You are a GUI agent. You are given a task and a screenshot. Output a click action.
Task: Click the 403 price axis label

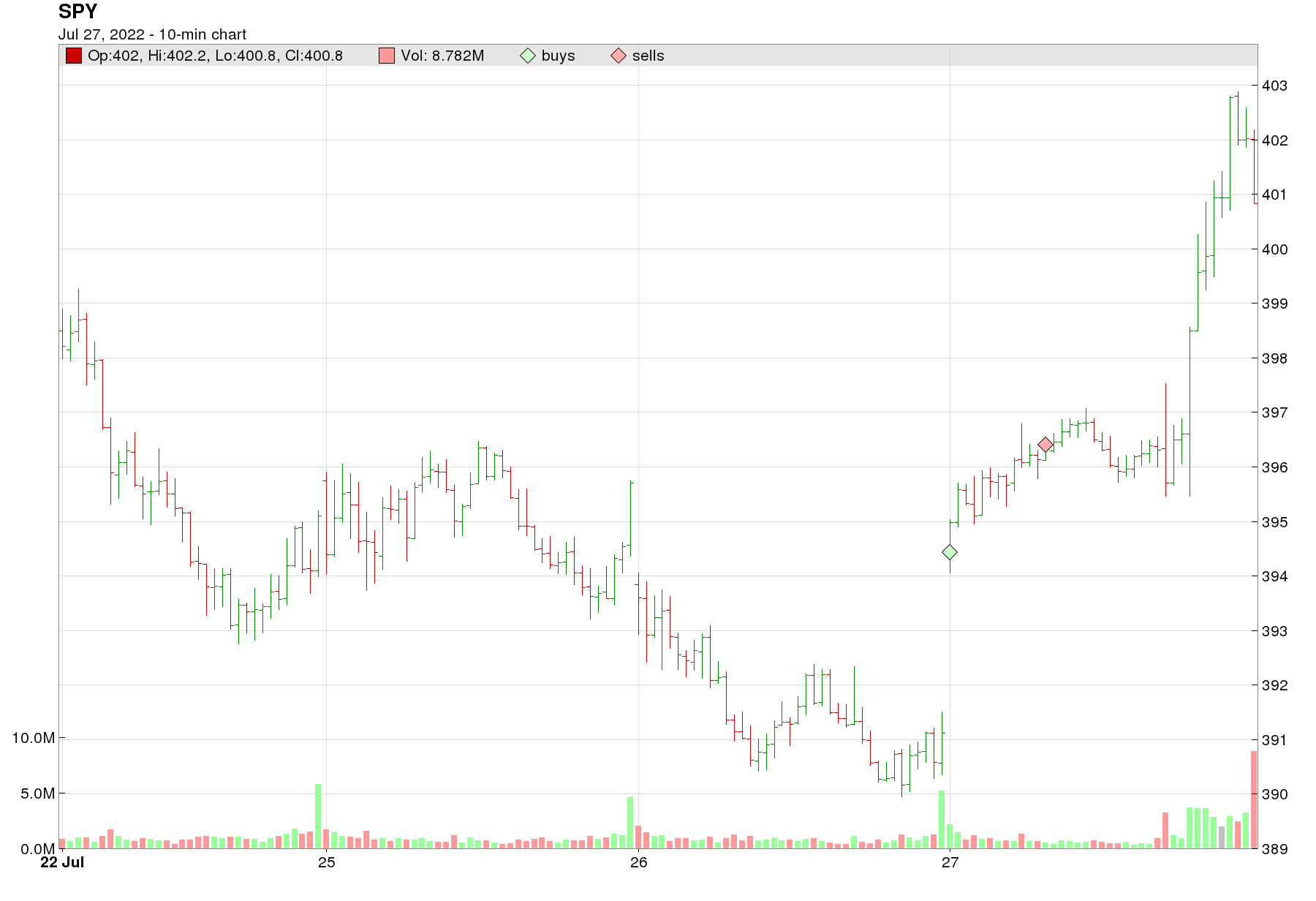tap(1274, 86)
